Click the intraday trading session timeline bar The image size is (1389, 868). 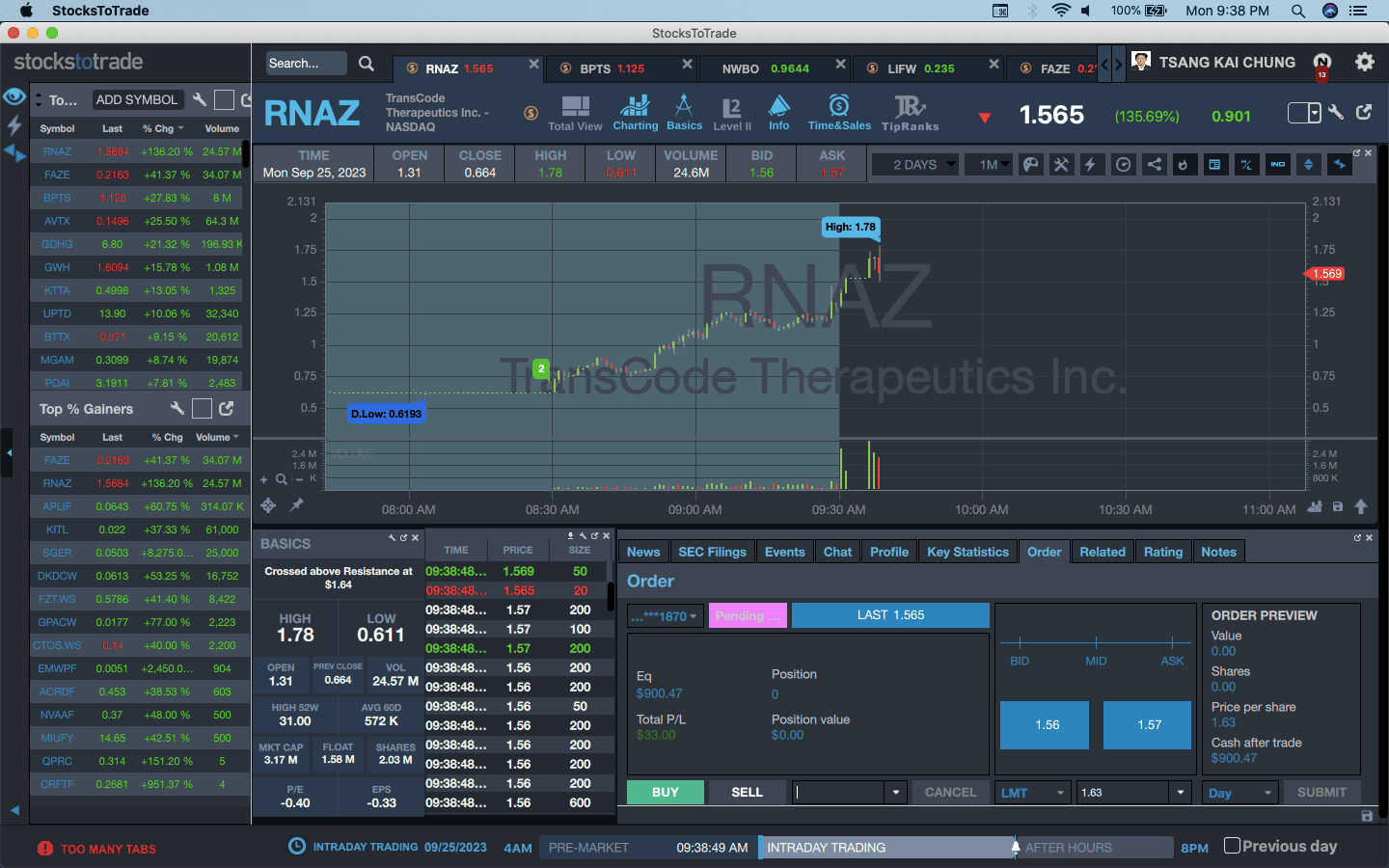click(x=885, y=848)
